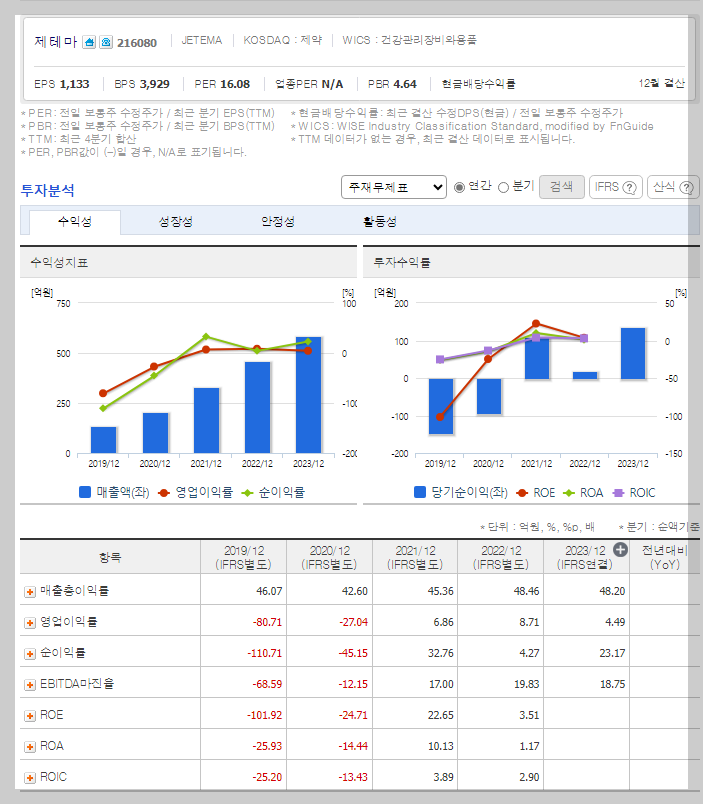This screenshot has width=703, height=804.
Task: Switch to the 활동성 tab
Action: tap(379, 222)
